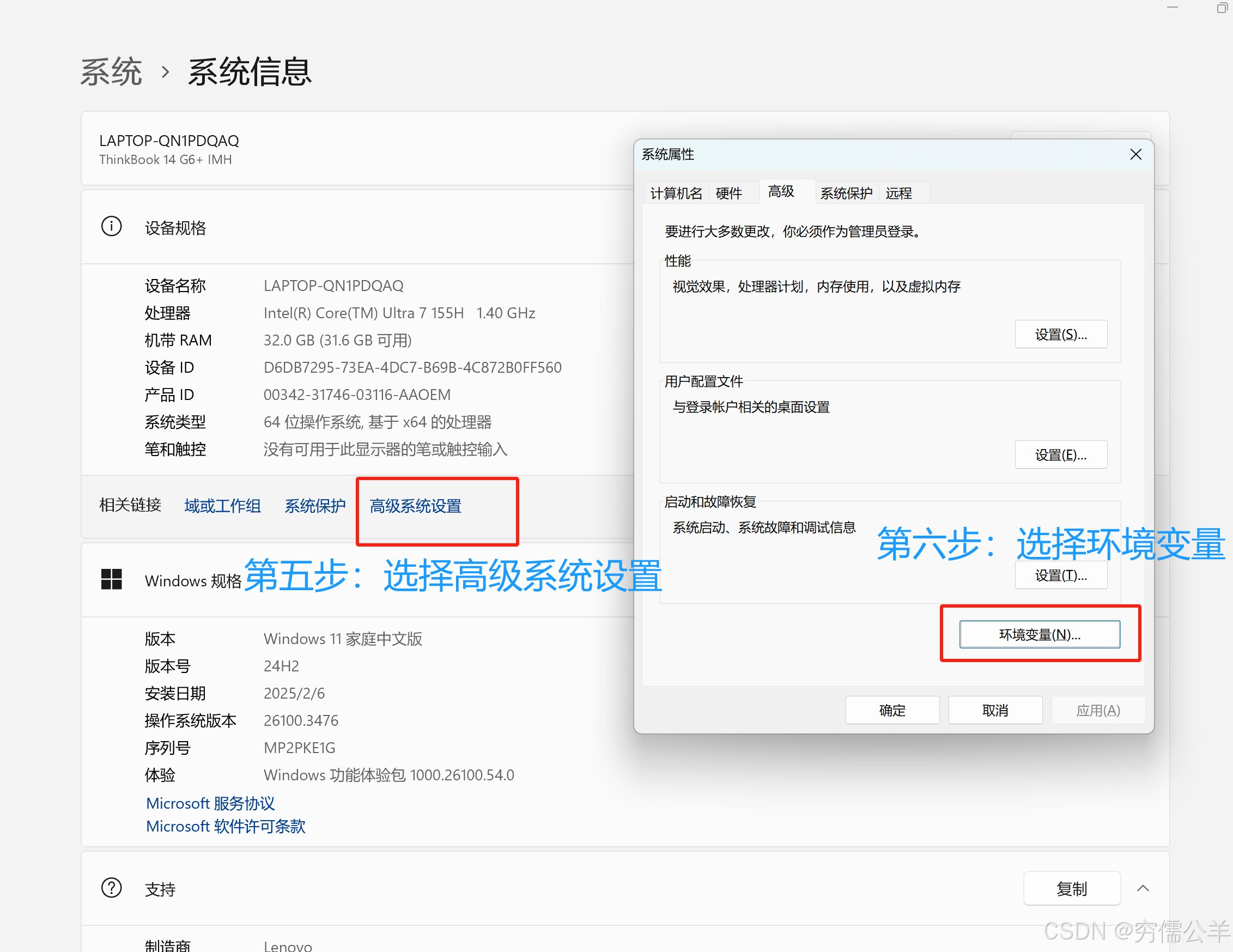Collapse the 支持 section chevron
The image size is (1233, 952).
pos(1143,888)
